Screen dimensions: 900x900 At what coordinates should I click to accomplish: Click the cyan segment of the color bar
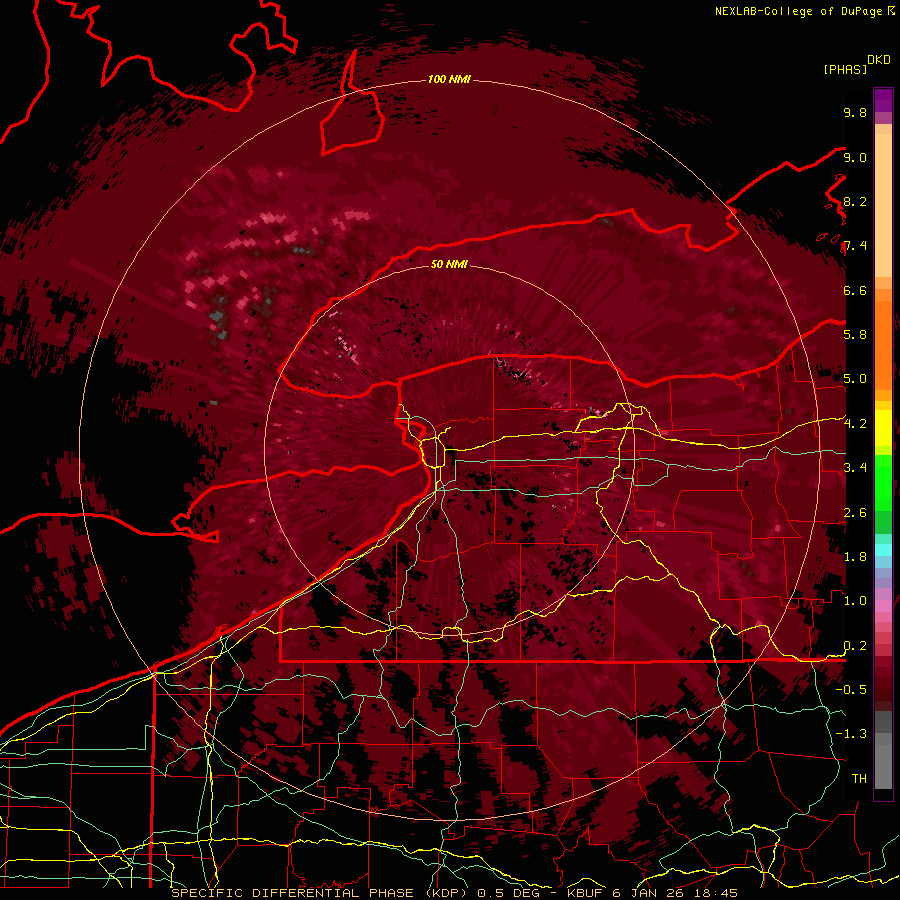click(x=883, y=549)
